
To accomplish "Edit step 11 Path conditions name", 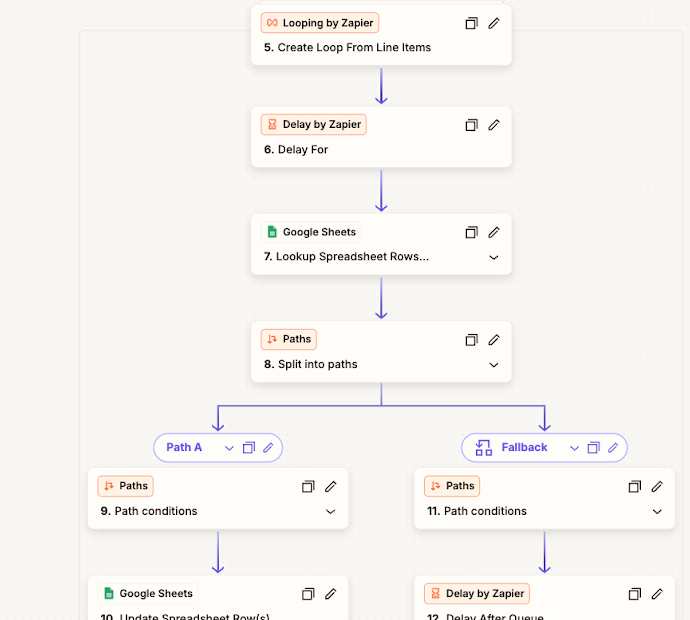I will tap(657, 486).
